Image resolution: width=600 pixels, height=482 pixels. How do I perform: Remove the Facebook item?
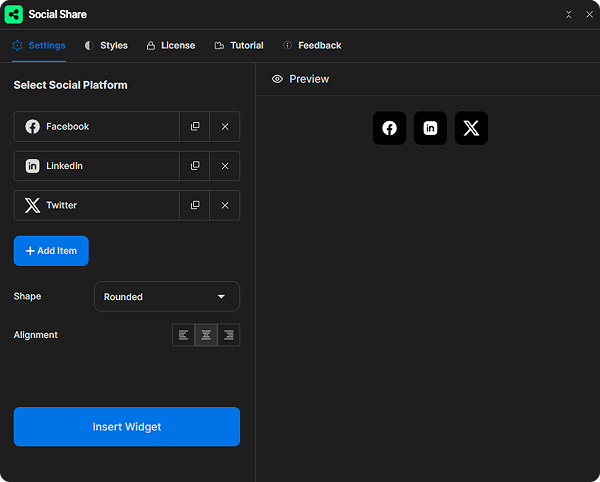pos(225,127)
